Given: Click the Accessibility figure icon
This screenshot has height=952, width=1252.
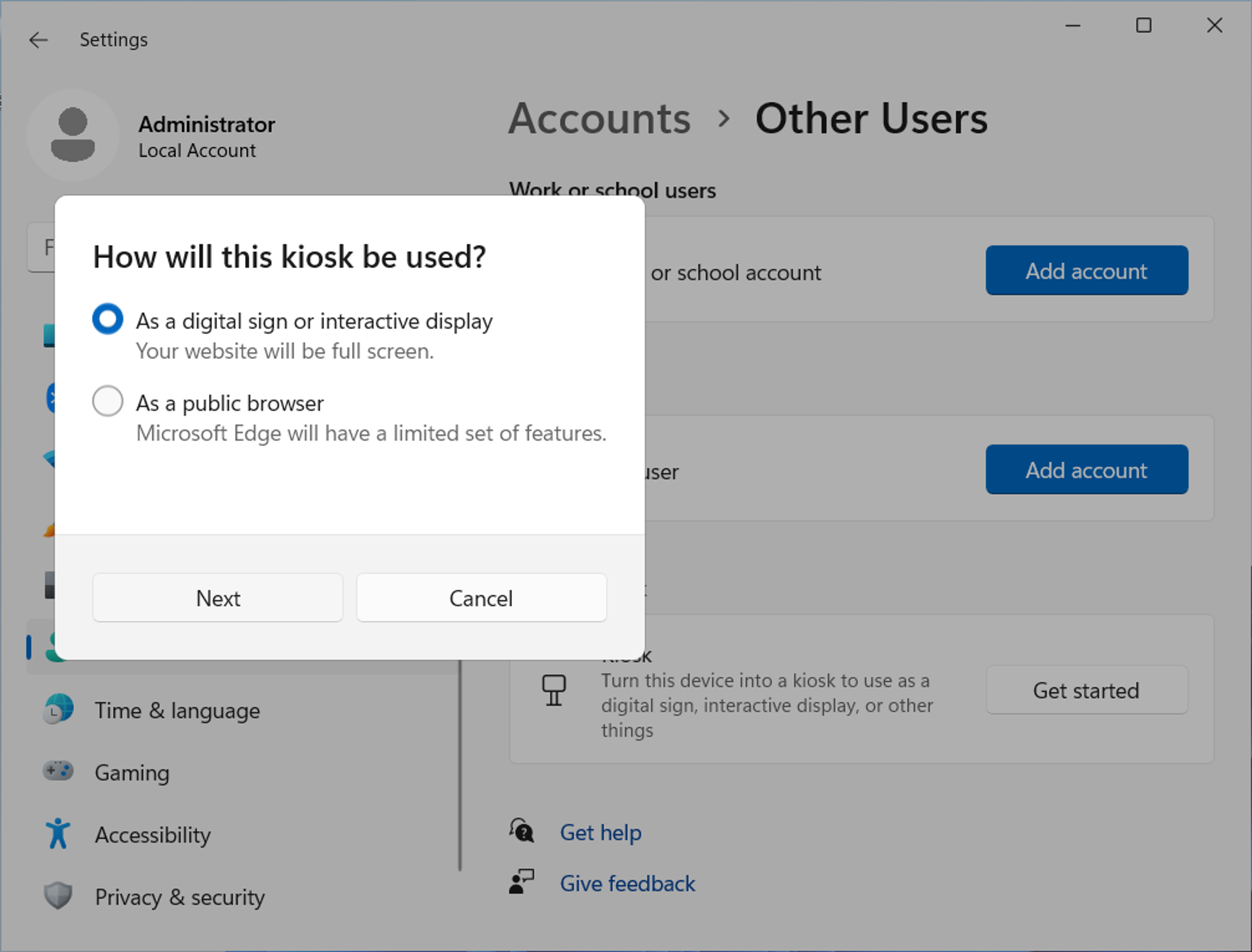Looking at the screenshot, I should 58,834.
